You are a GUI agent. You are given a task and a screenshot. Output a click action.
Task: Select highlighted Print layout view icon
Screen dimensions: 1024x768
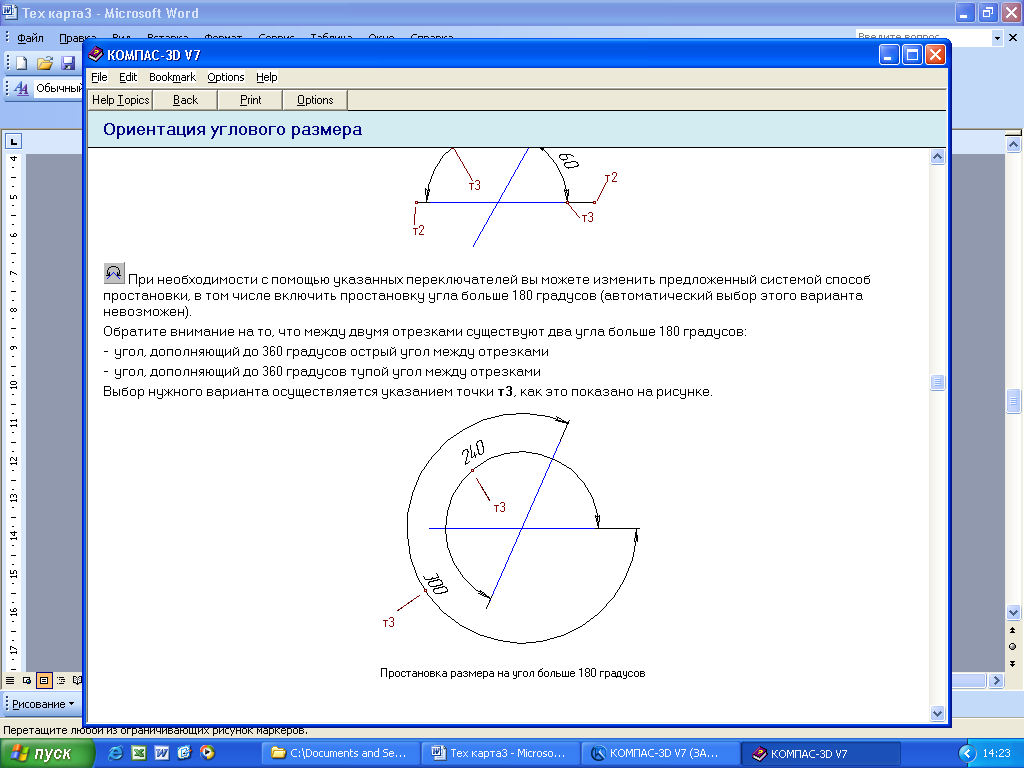(x=44, y=680)
